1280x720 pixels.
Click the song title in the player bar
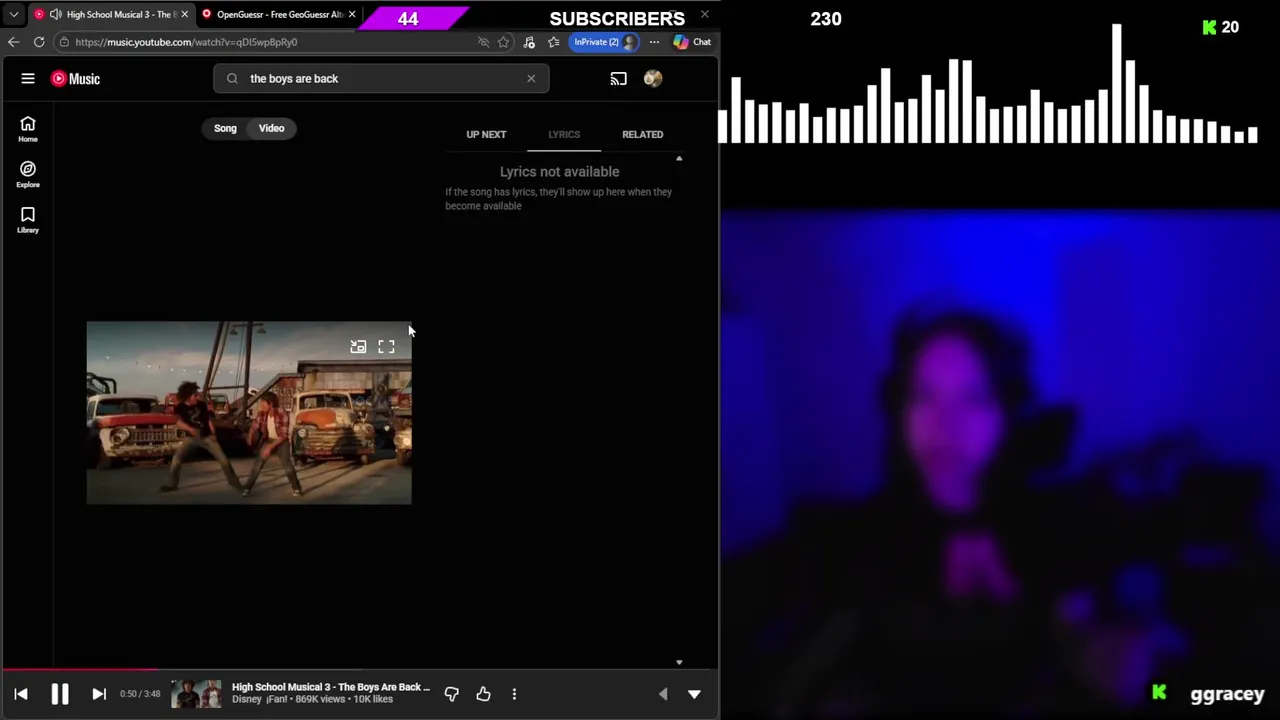331,687
